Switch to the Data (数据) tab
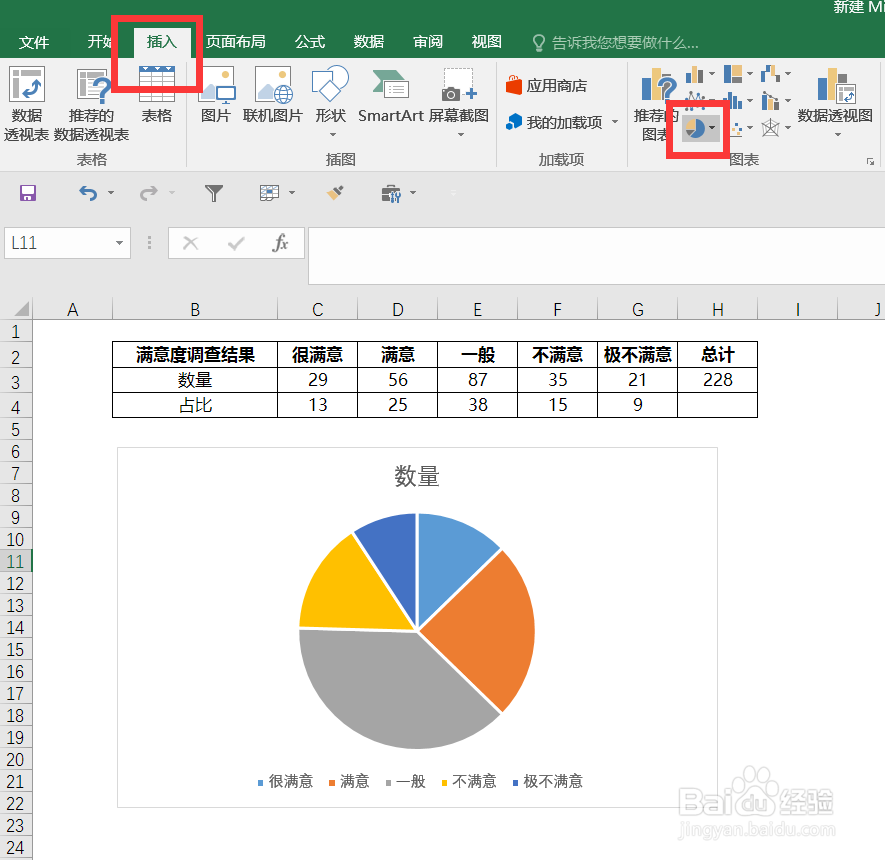 coord(369,42)
